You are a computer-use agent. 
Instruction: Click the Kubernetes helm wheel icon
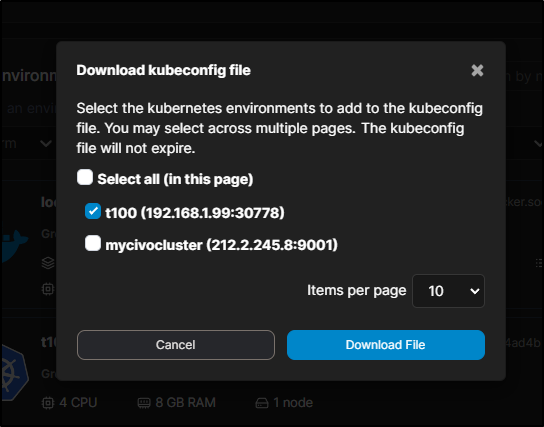tap(14, 373)
